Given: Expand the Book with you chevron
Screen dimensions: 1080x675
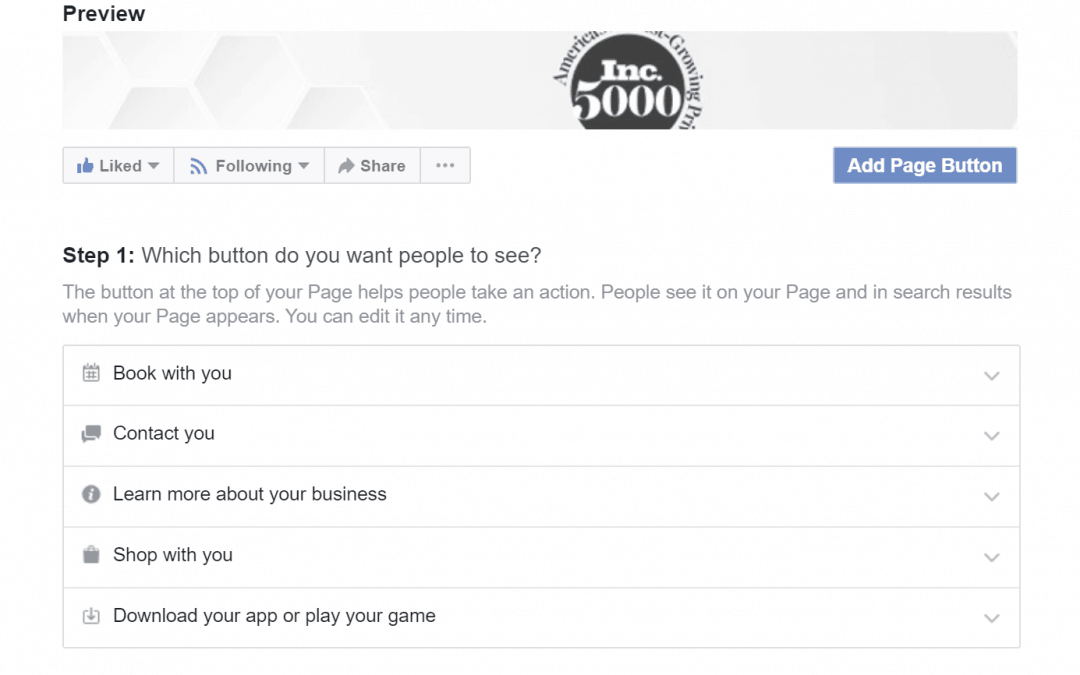Looking at the screenshot, I should click(991, 376).
